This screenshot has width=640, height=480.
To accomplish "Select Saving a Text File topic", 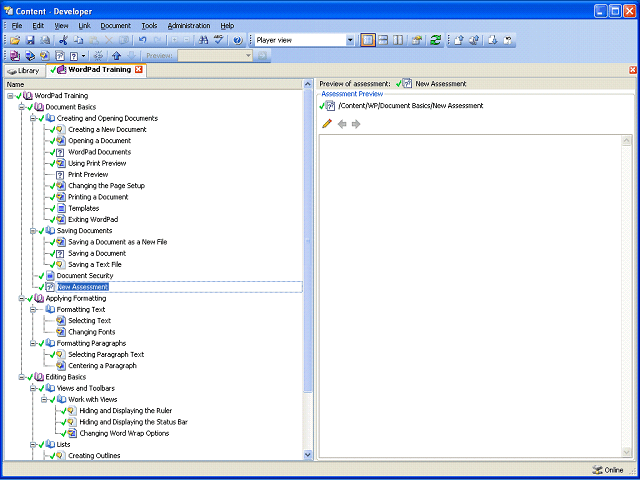I will click(95, 264).
